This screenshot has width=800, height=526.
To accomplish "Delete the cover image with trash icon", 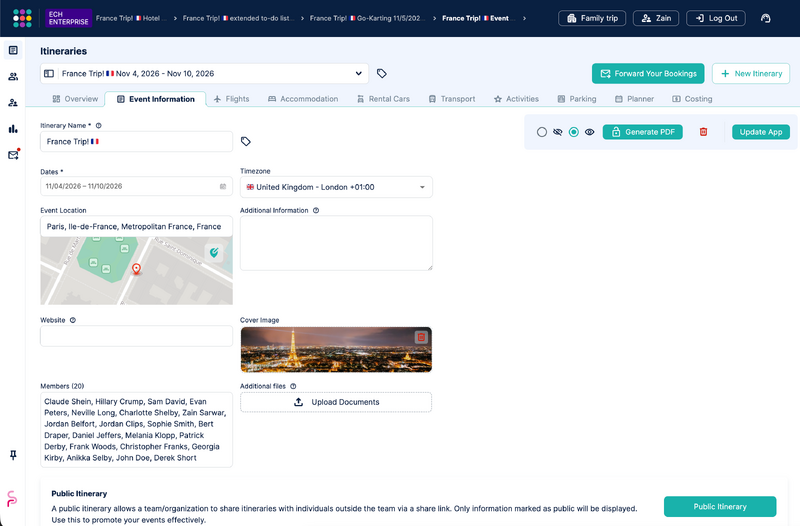I will pos(421,337).
